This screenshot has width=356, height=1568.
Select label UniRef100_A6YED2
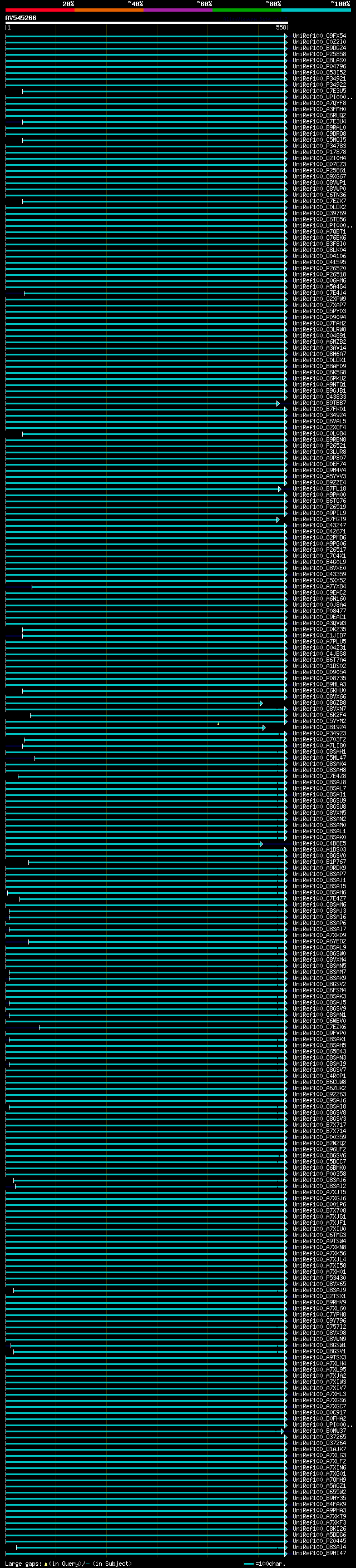(319, 942)
